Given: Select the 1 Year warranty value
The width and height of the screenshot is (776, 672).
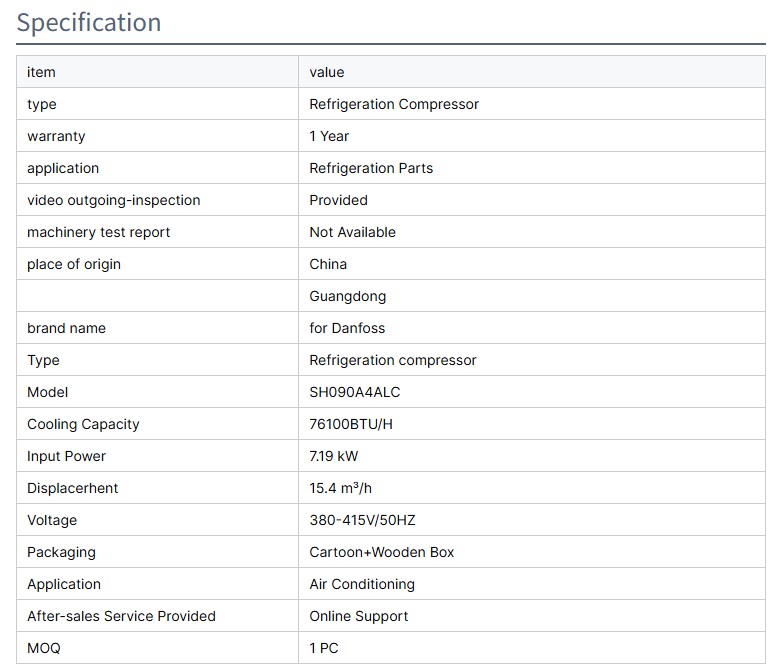Looking at the screenshot, I should point(329,136).
